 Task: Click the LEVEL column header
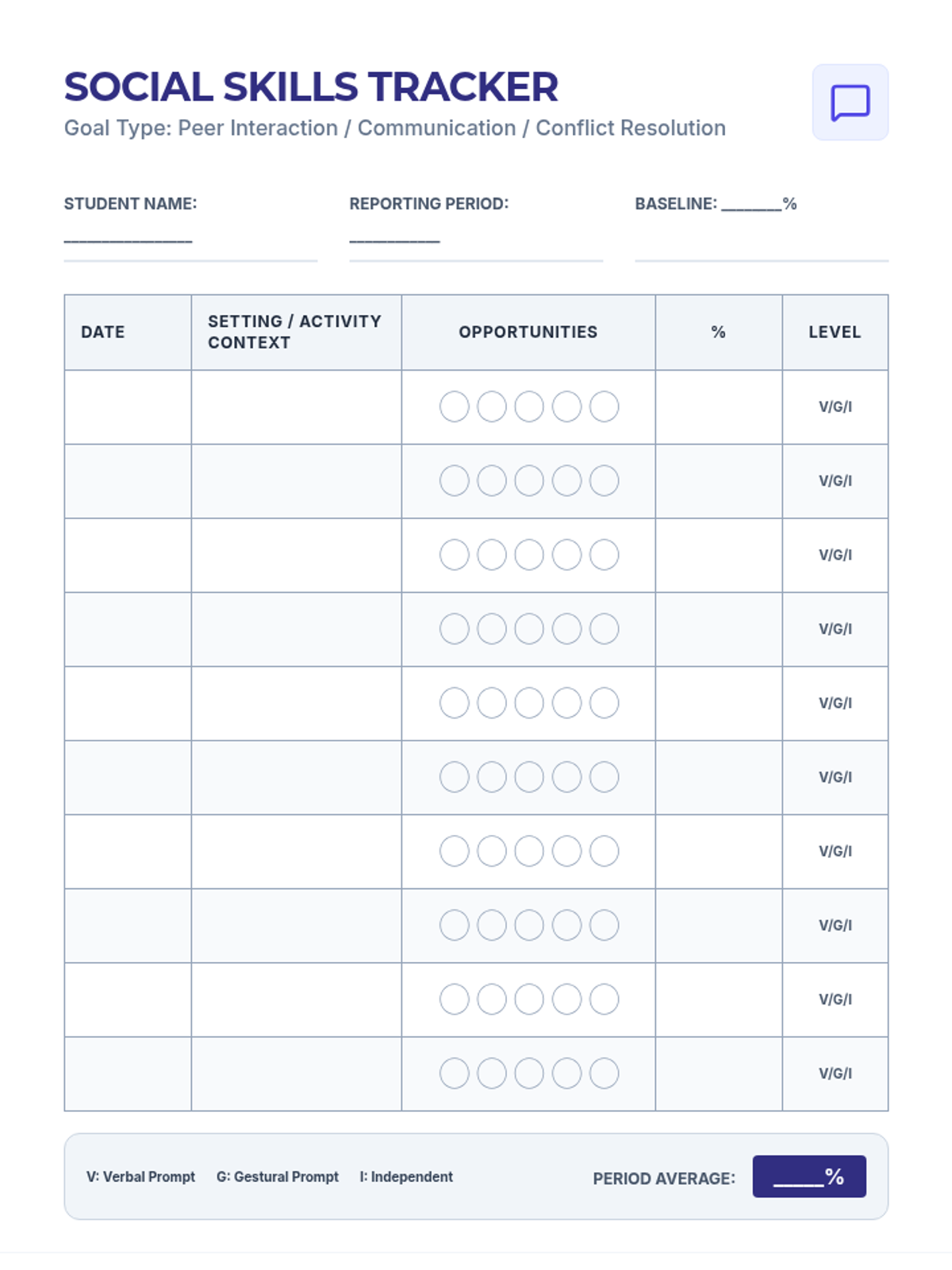click(x=835, y=332)
